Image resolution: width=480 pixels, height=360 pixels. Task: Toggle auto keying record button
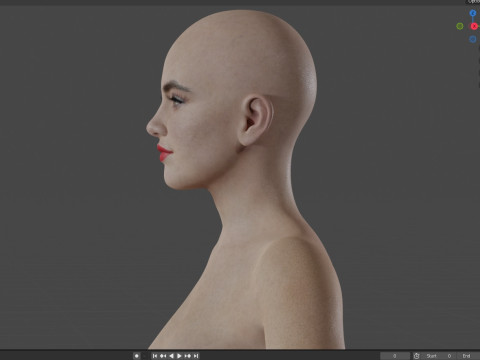136,356
